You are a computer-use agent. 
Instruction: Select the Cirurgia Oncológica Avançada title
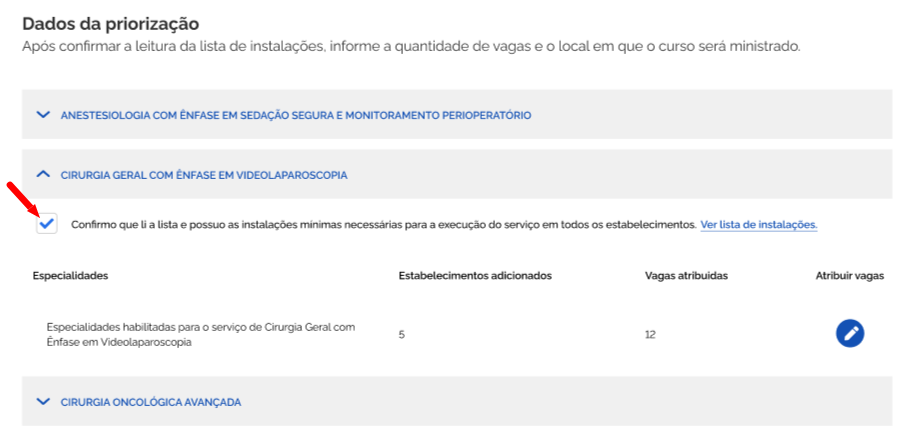click(x=151, y=402)
